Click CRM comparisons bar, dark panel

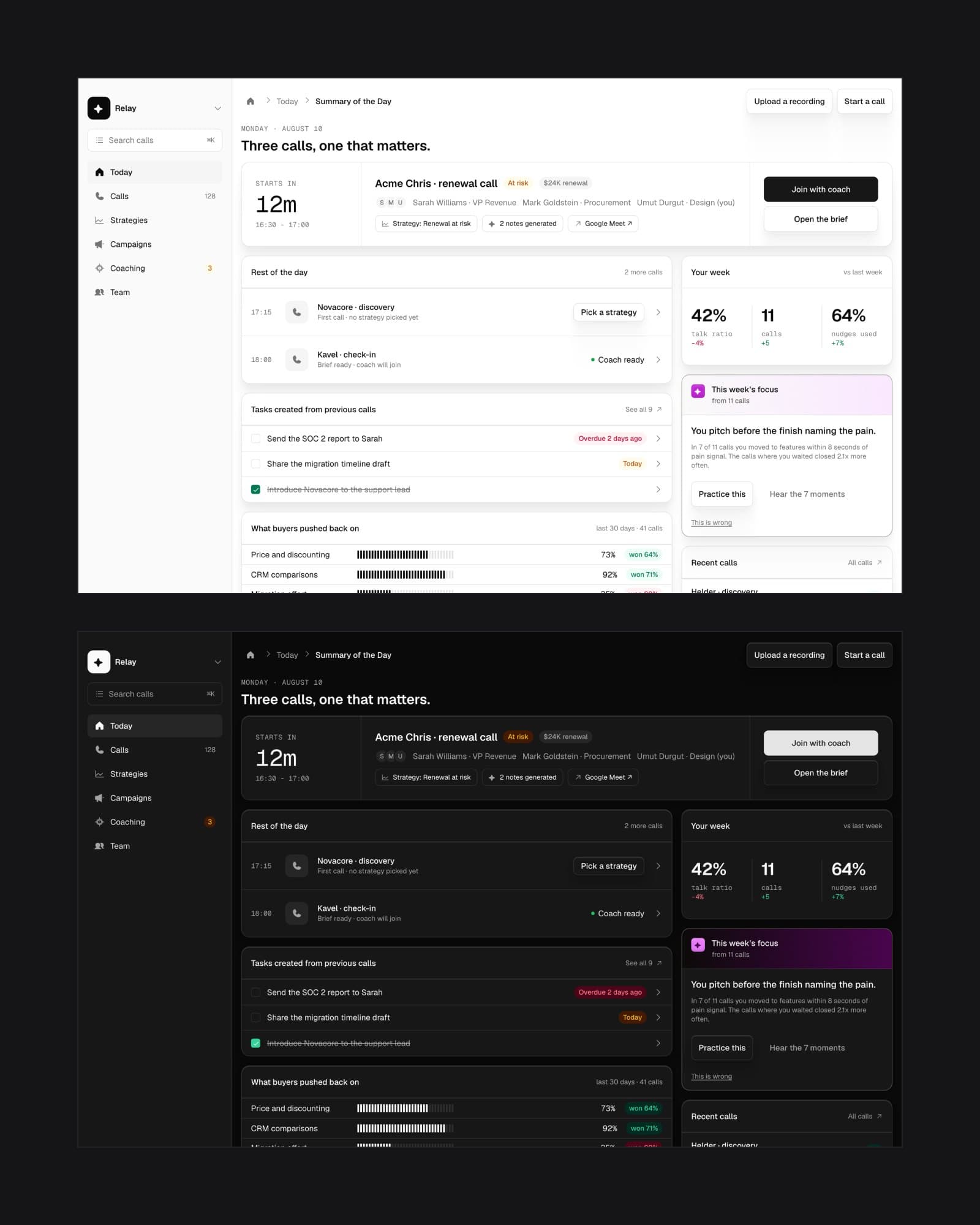click(x=405, y=1128)
